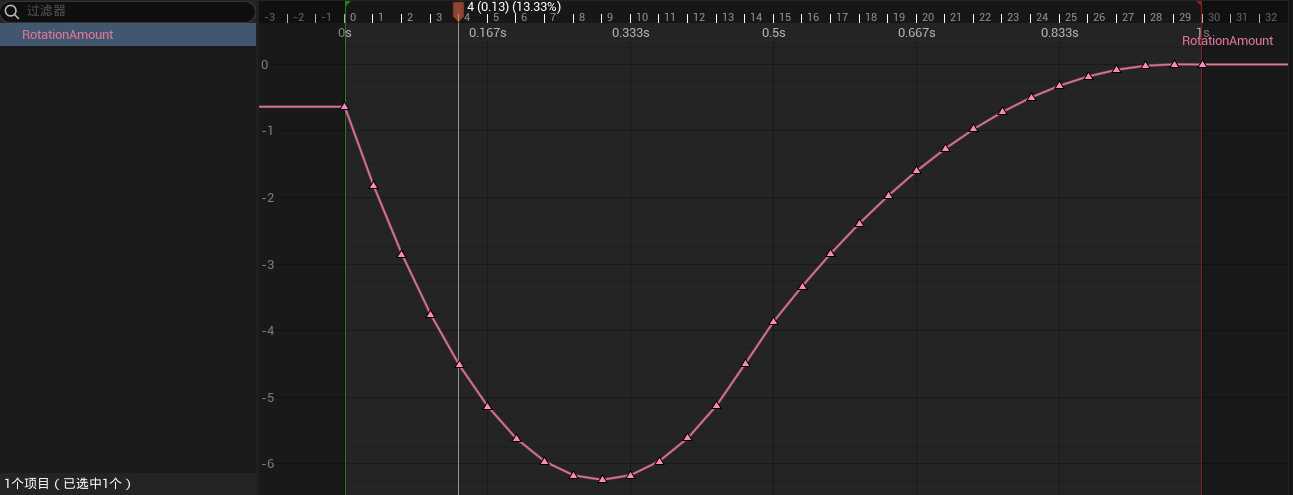This screenshot has height=495, width=1293.
Task: Click frame 22 on the timeline ruler
Action: coord(985,17)
